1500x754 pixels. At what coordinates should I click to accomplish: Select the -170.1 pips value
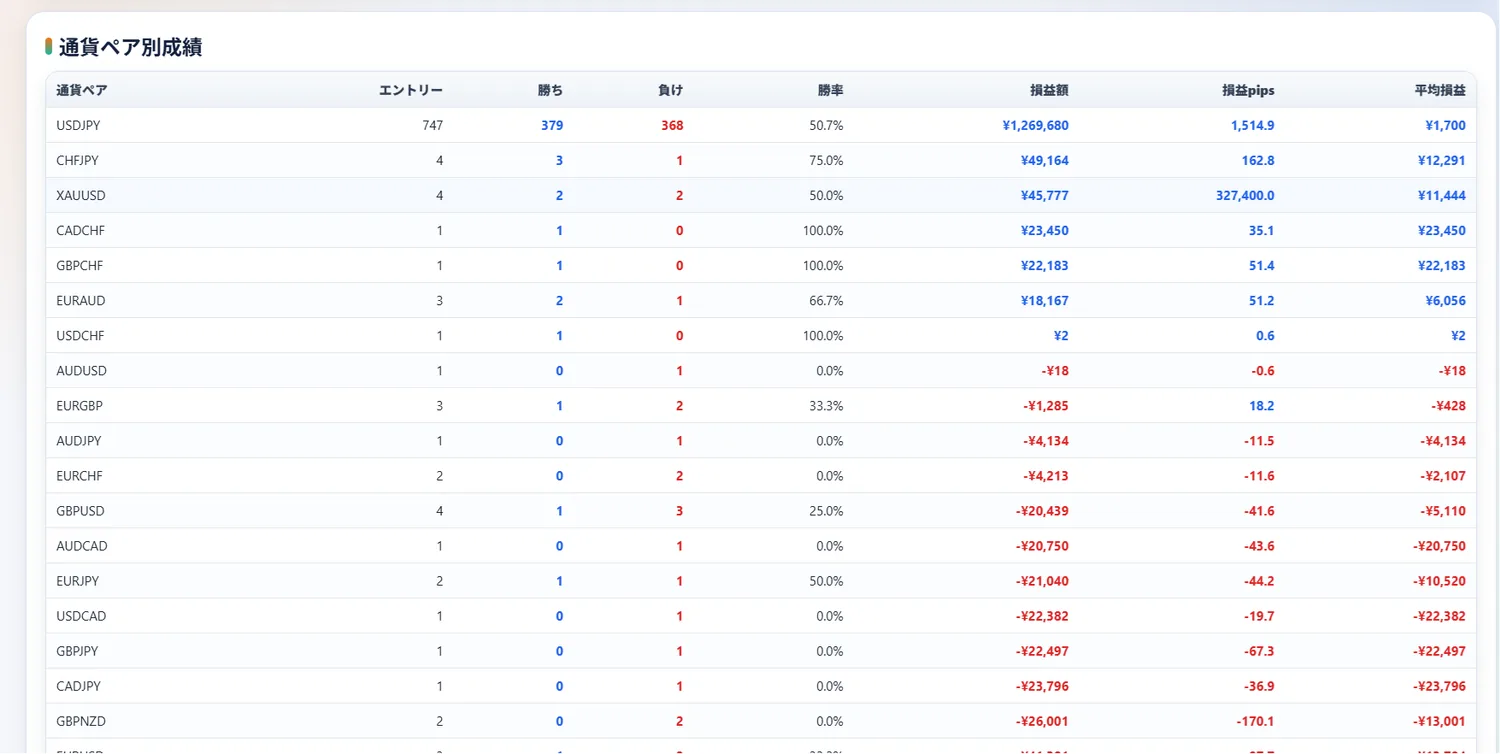point(1256,721)
